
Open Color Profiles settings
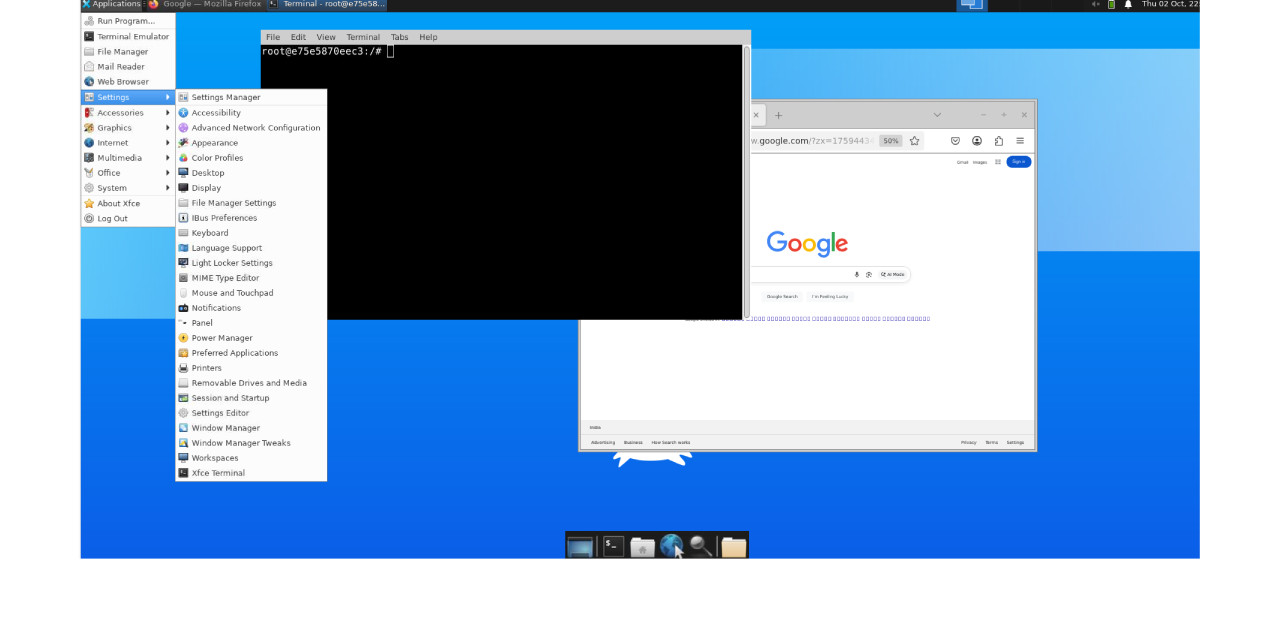251,158
